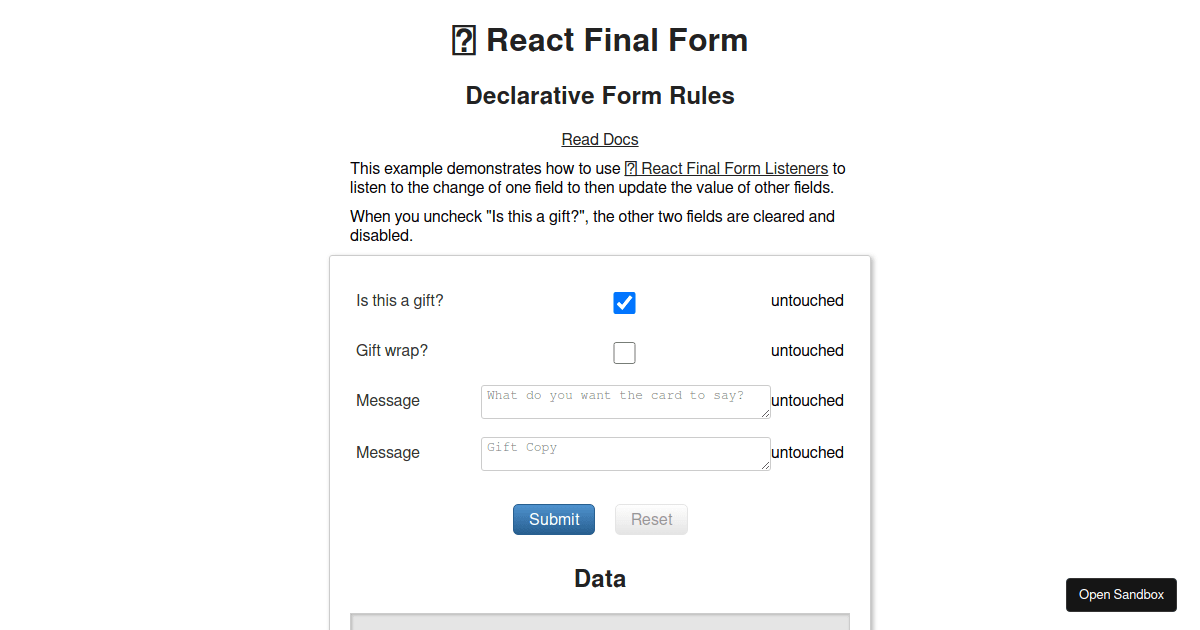This screenshot has height=630, width=1200.
Task: Click the resize grip of the Gift Copy textarea
Action: coord(767,466)
